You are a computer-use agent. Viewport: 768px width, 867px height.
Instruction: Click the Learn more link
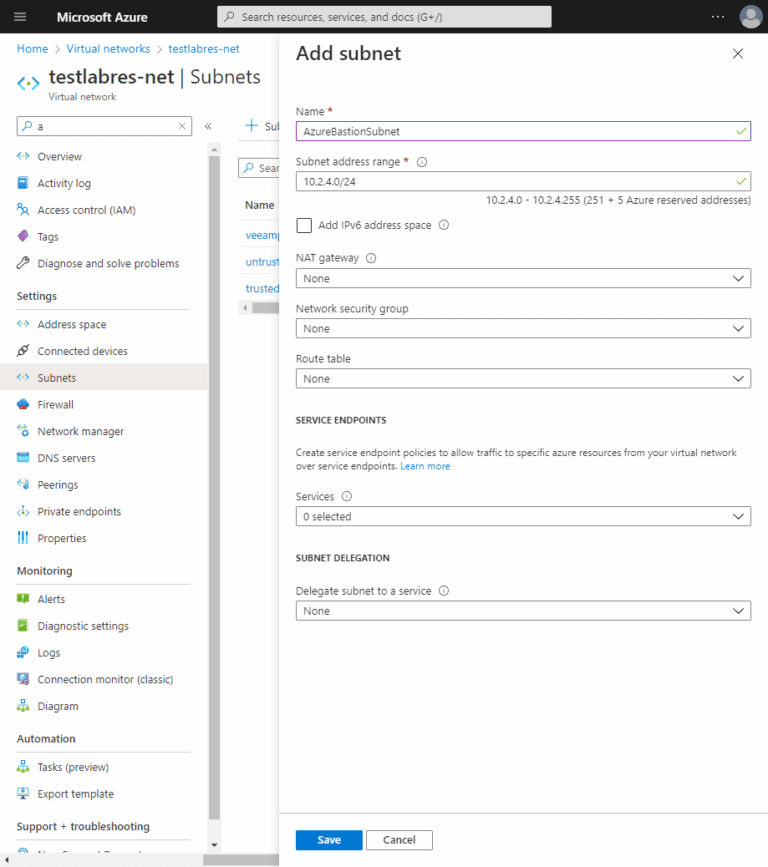pos(425,465)
